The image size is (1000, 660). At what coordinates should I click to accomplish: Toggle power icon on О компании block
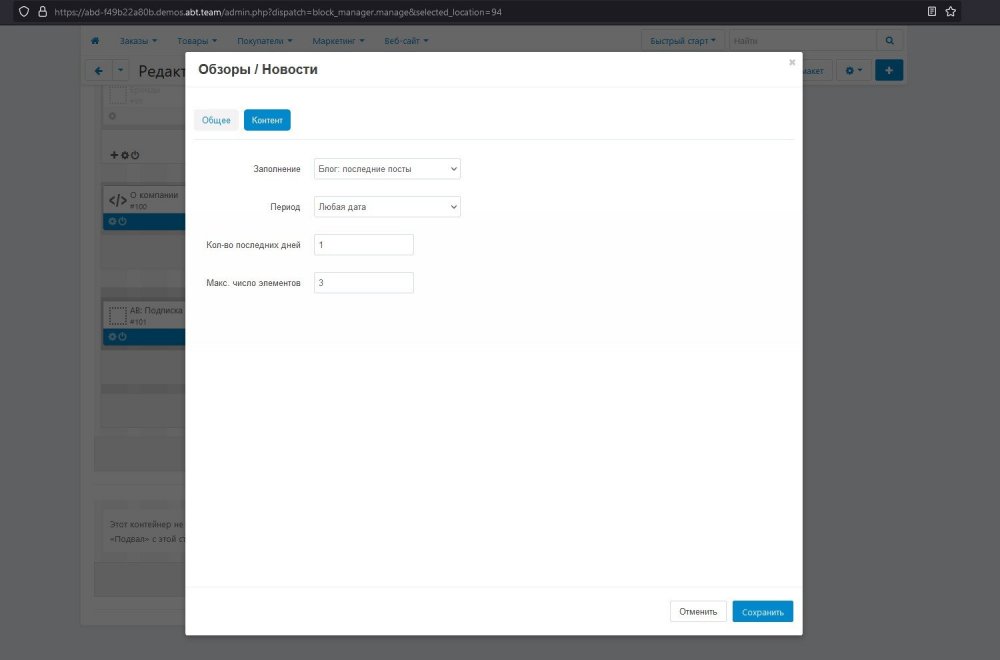click(x=123, y=222)
